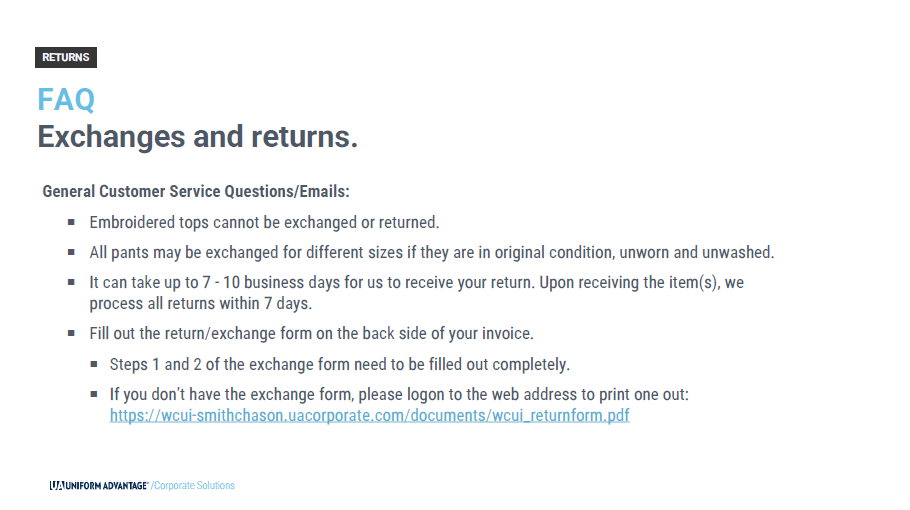This screenshot has width=910, height=510.
Task: Click the process all returns within 7 days line
Action: click(x=201, y=304)
